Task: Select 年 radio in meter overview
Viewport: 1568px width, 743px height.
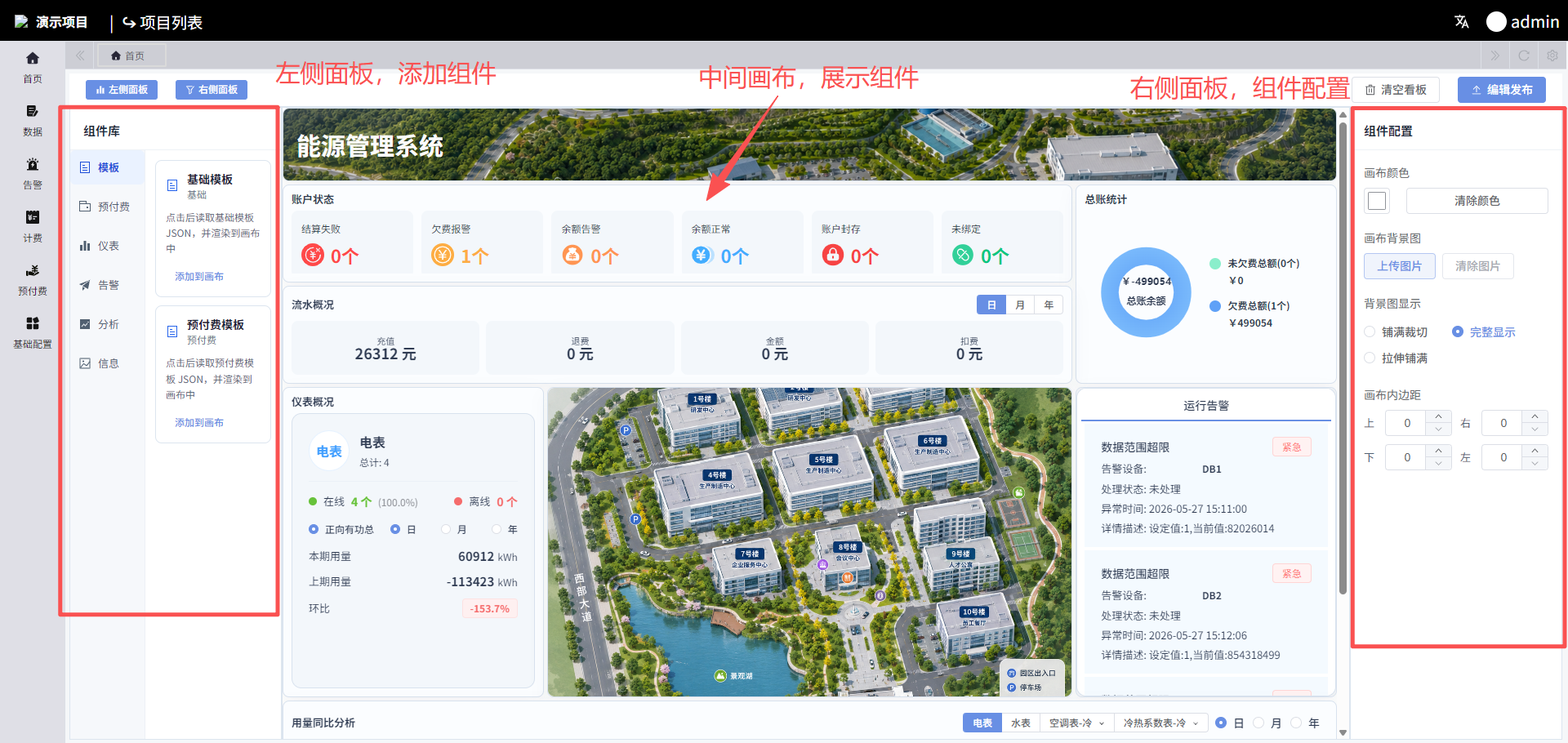Action: (x=497, y=529)
